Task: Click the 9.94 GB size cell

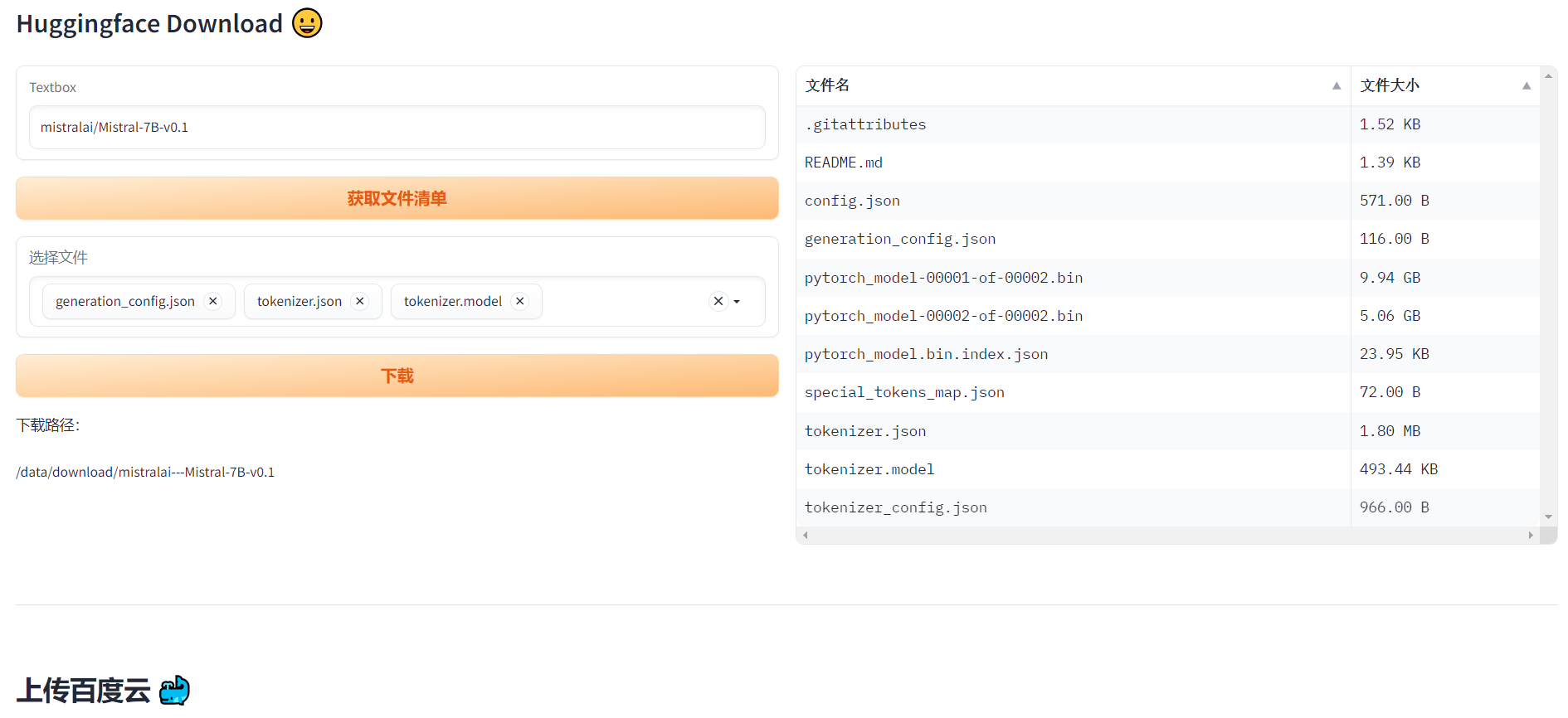Action: 1445,278
